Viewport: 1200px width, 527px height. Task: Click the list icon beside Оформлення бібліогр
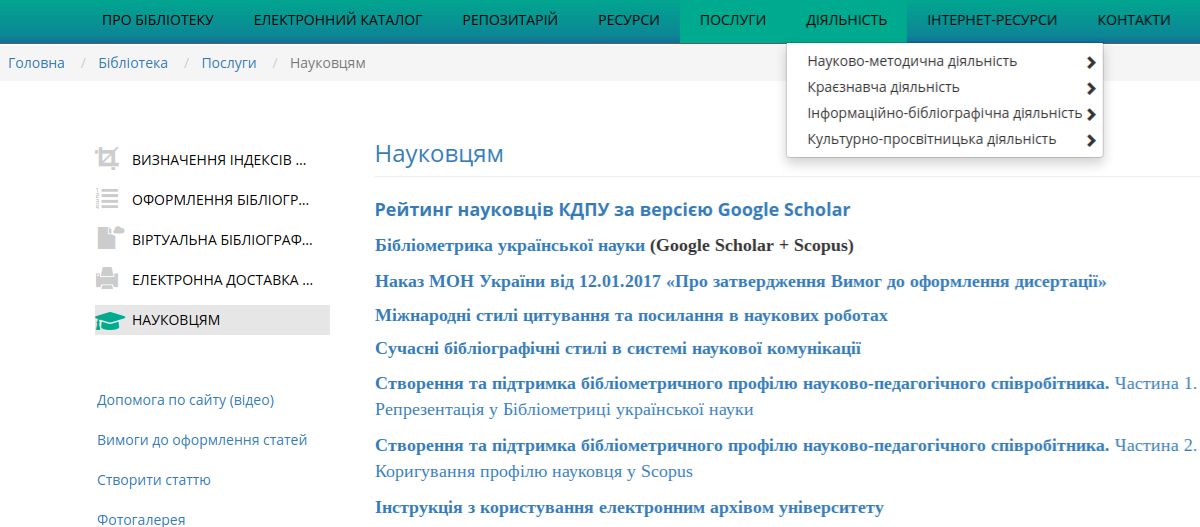click(x=107, y=199)
